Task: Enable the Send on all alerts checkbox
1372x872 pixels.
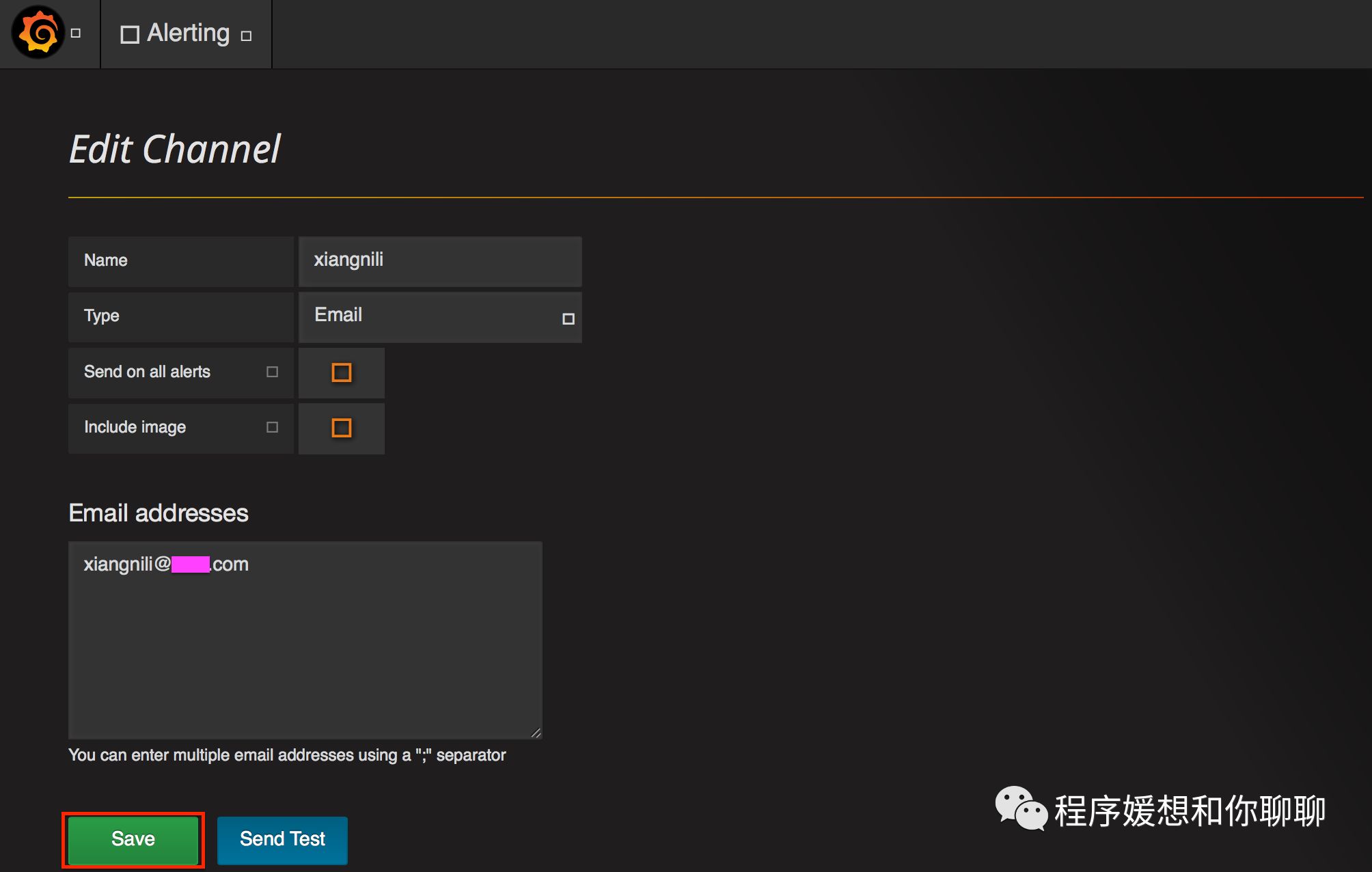Action: pyautogui.click(x=341, y=372)
